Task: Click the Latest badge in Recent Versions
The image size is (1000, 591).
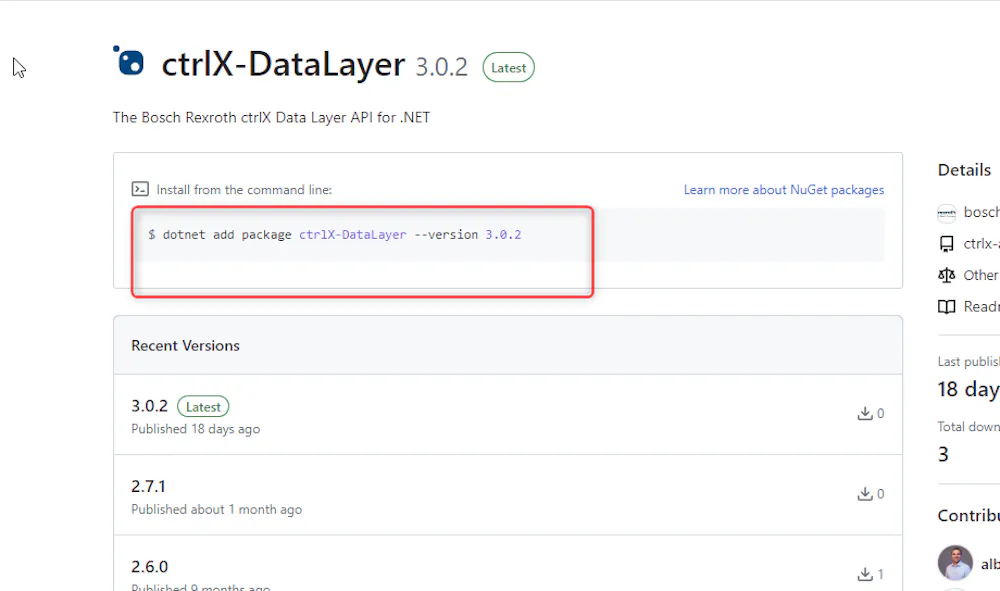Action: (x=203, y=407)
